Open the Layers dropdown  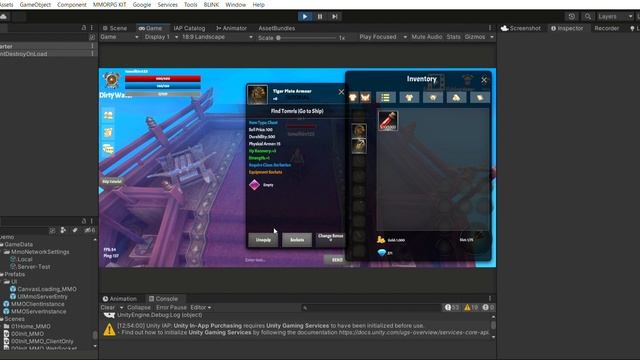pos(614,16)
